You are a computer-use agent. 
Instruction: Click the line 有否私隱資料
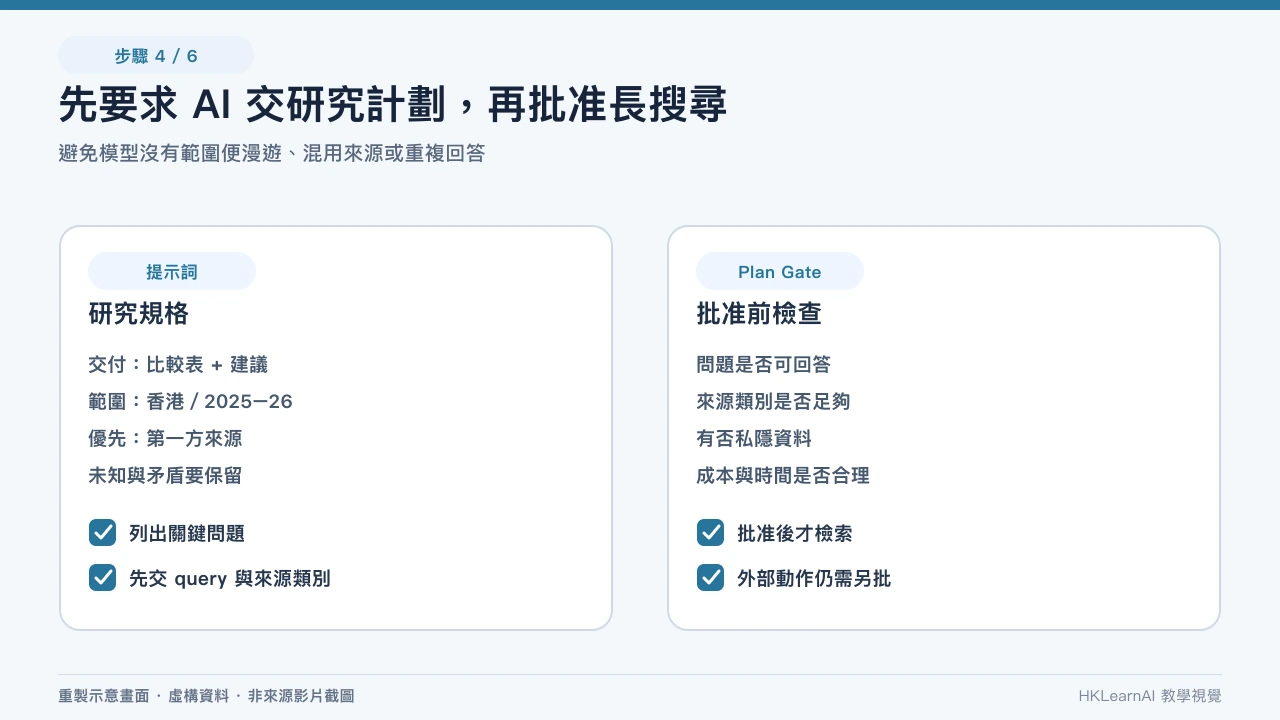point(754,439)
